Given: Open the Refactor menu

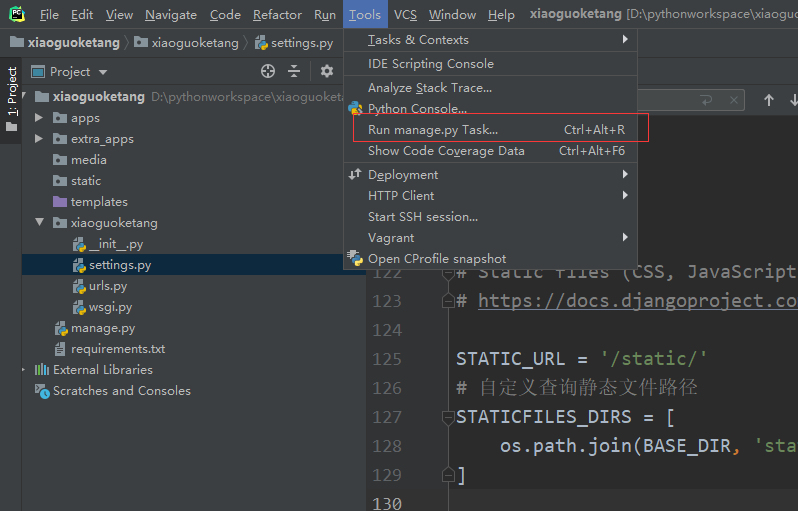Looking at the screenshot, I should [x=277, y=15].
